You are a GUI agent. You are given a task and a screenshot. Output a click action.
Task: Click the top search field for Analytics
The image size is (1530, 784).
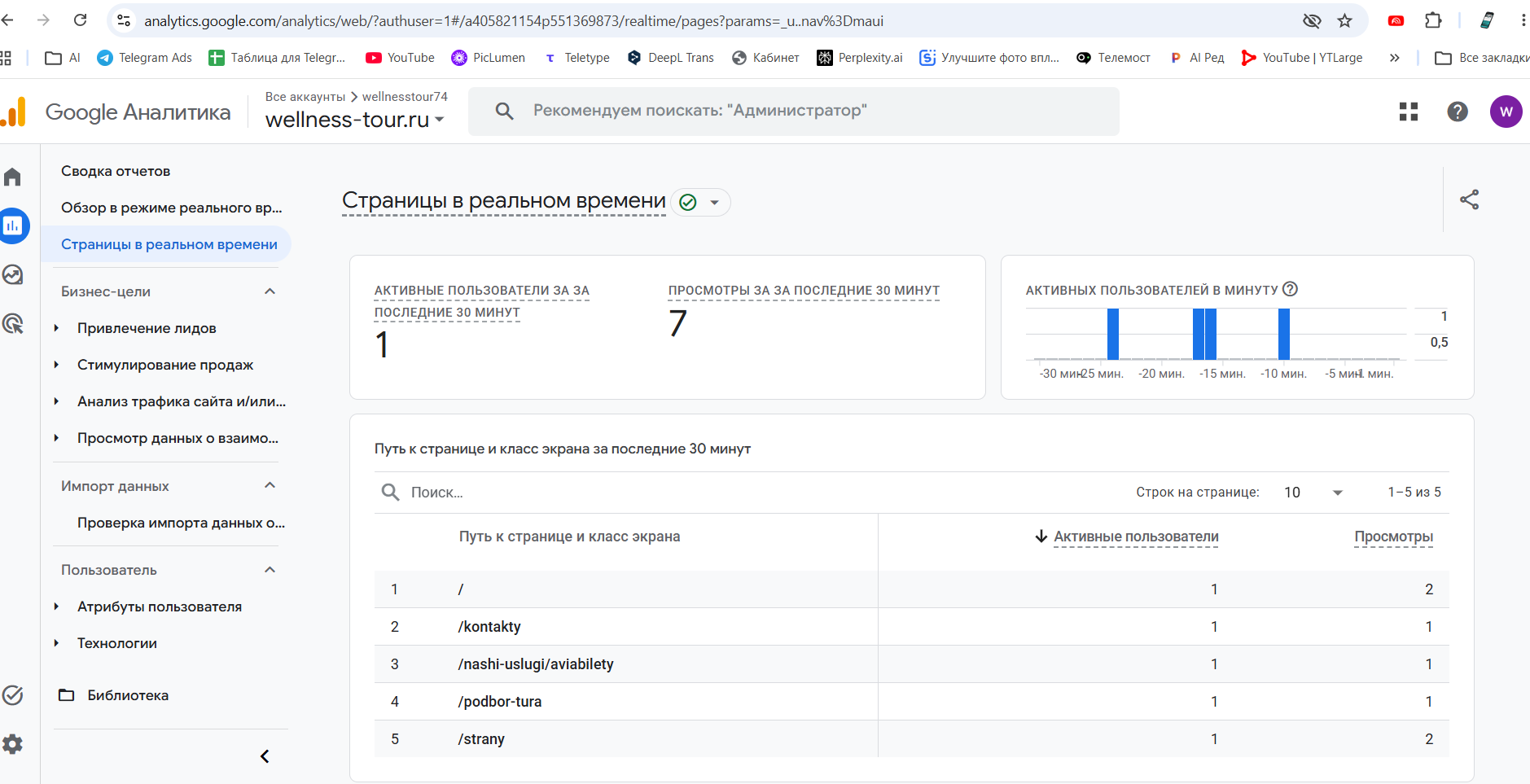pos(794,111)
